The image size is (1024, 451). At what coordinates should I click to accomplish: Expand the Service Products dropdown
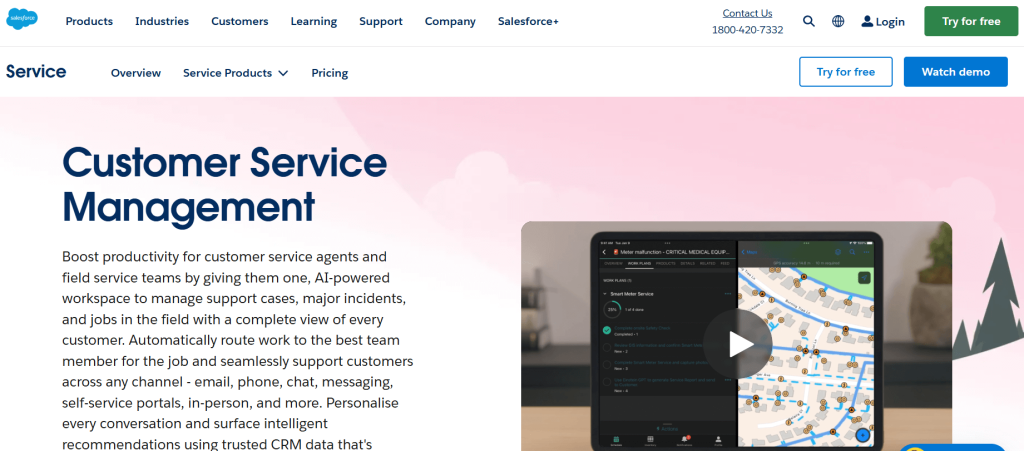(x=235, y=73)
